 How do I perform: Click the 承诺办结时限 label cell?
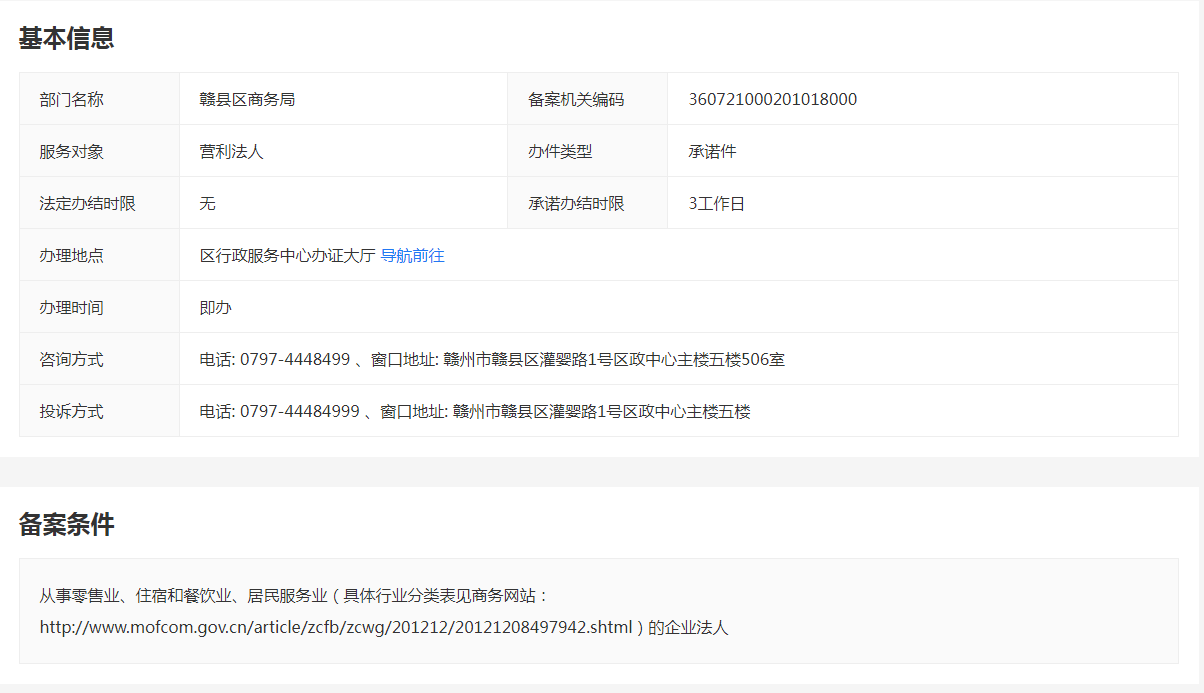pos(587,203)
